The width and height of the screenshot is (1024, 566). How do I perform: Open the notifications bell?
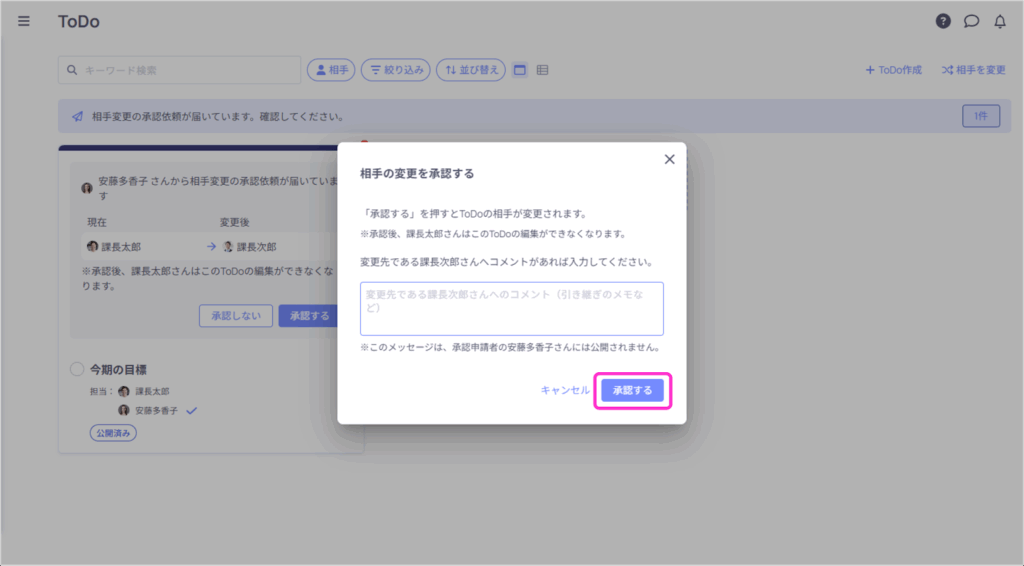coord(999,21)
